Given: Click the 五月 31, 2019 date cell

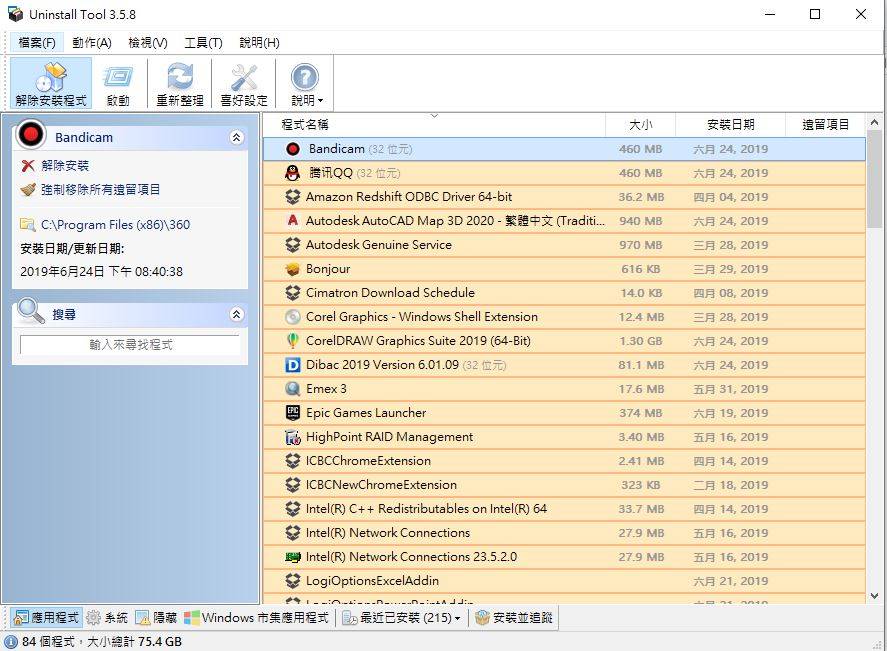Looking at the screenshot, I should [730, 389].
